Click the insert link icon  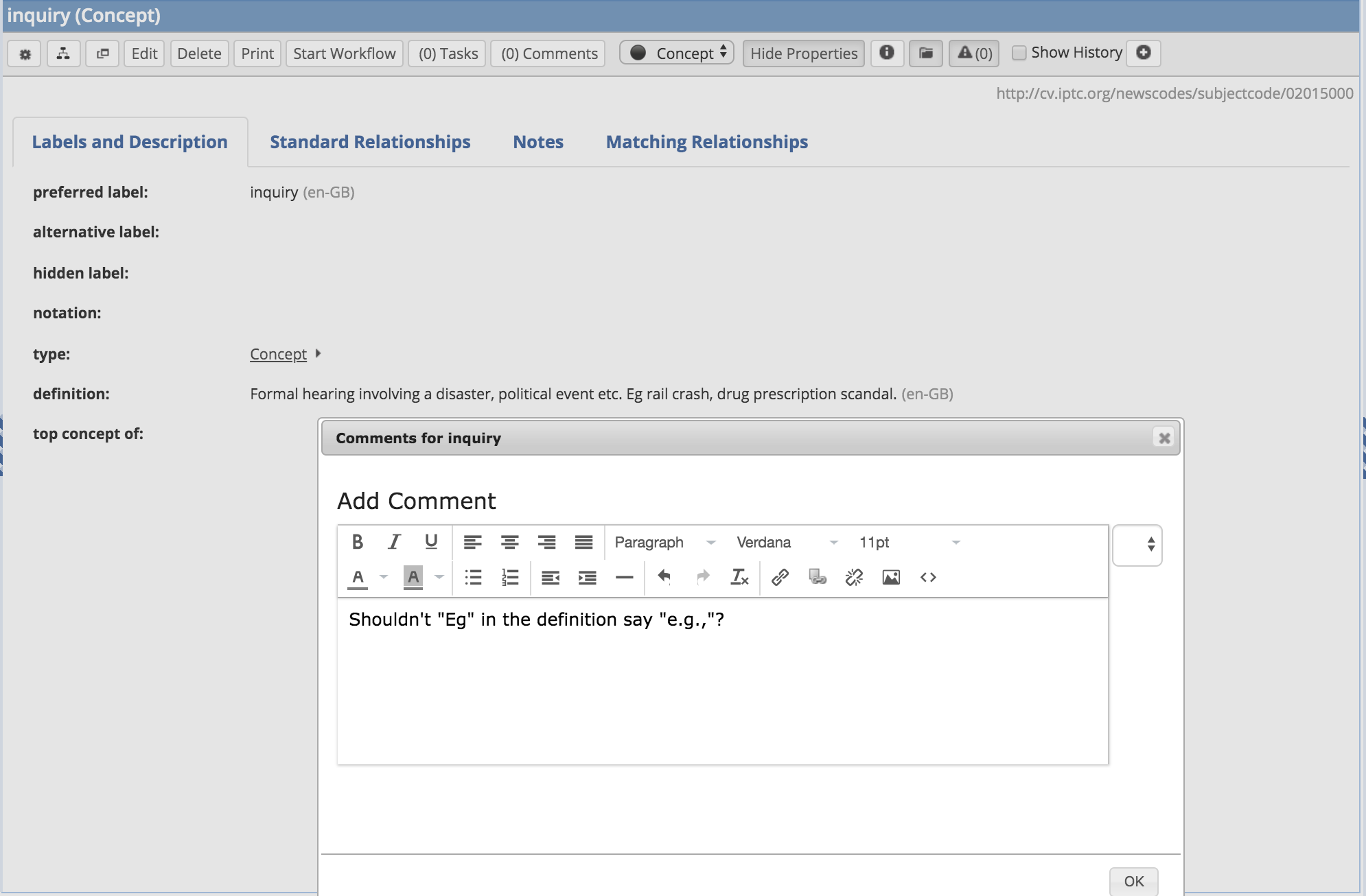(x=780, y=577)
